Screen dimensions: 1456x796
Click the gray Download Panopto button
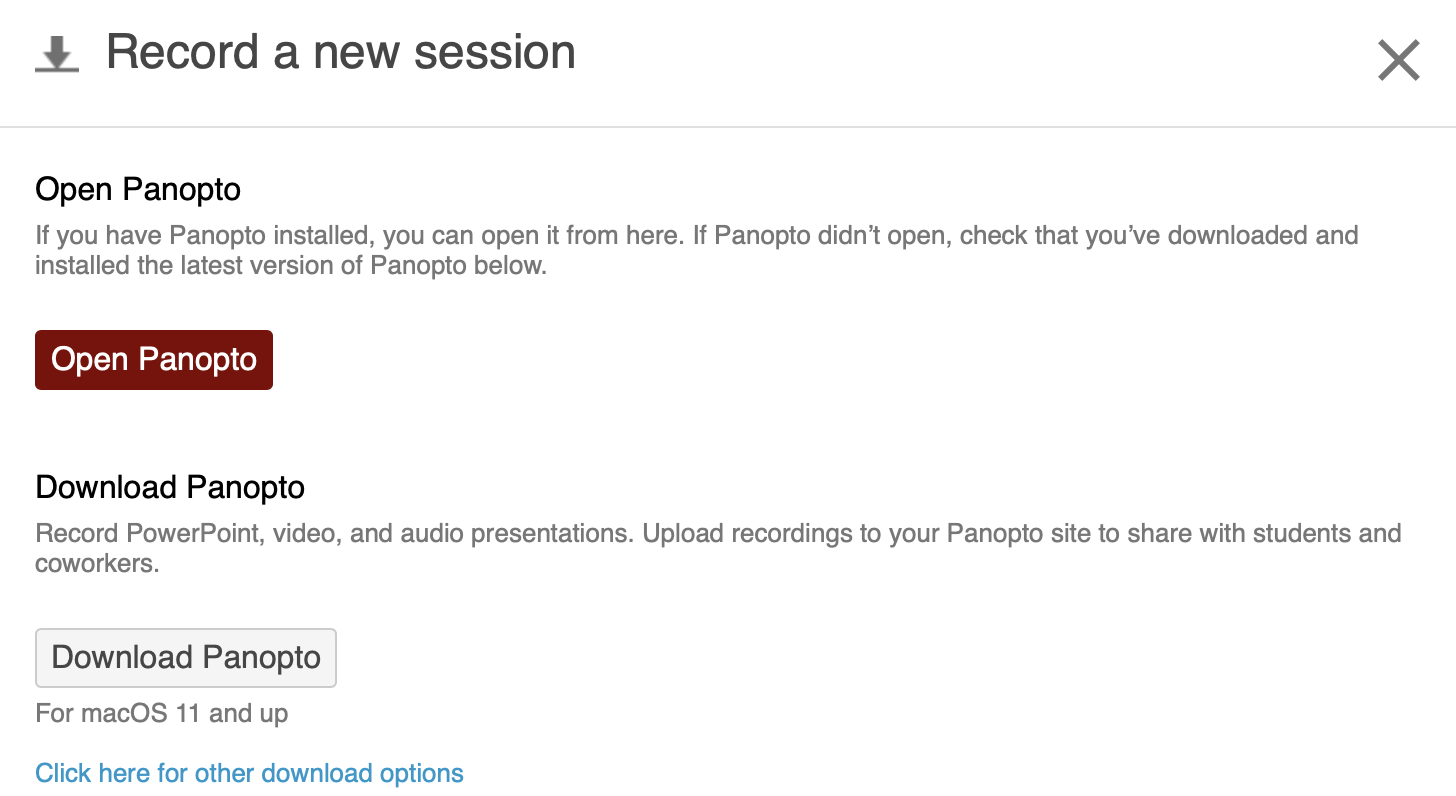tap(186, 658)
